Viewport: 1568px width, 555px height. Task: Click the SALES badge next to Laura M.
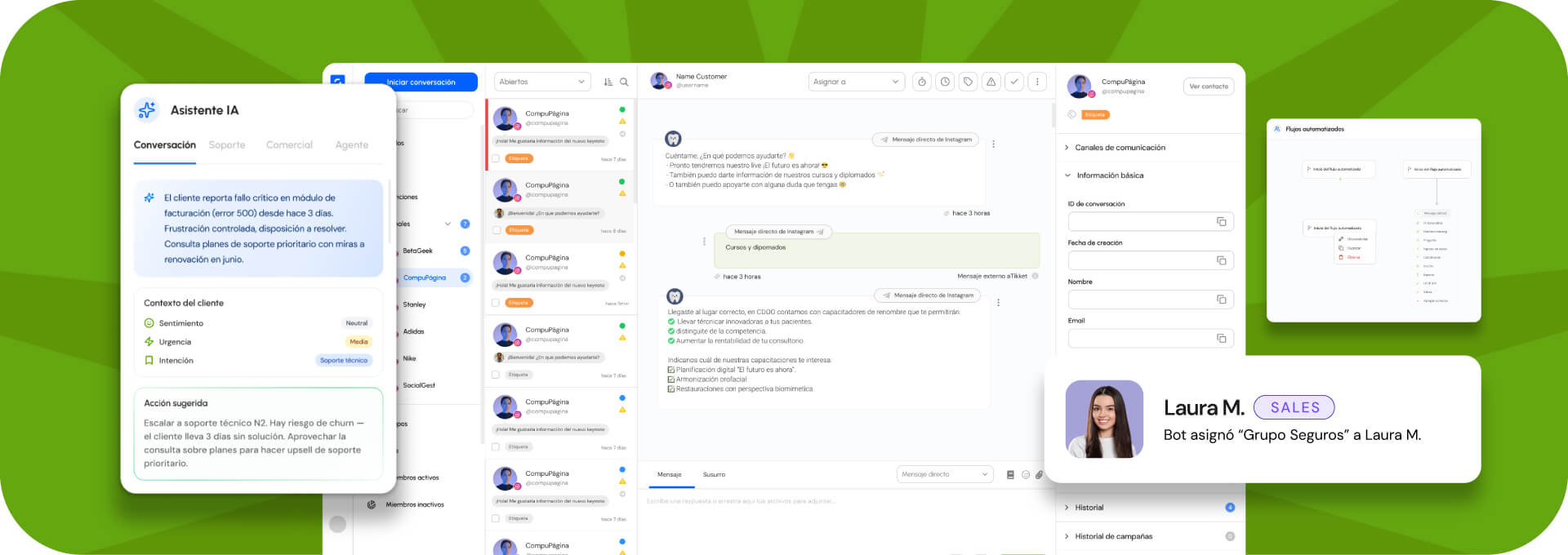coord(1294,407)
